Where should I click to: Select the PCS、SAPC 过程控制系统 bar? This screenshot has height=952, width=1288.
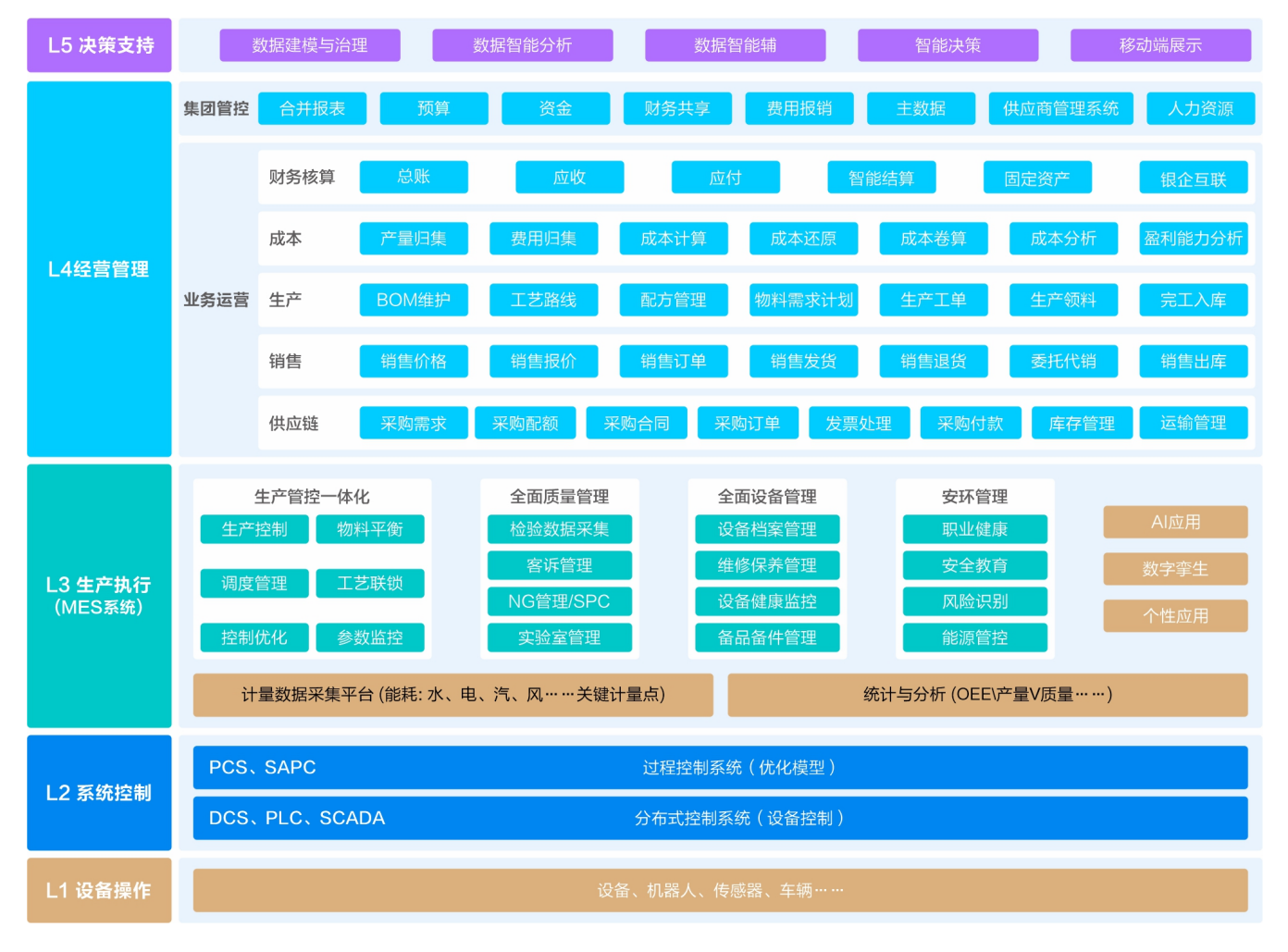click(x=719, y=768)
